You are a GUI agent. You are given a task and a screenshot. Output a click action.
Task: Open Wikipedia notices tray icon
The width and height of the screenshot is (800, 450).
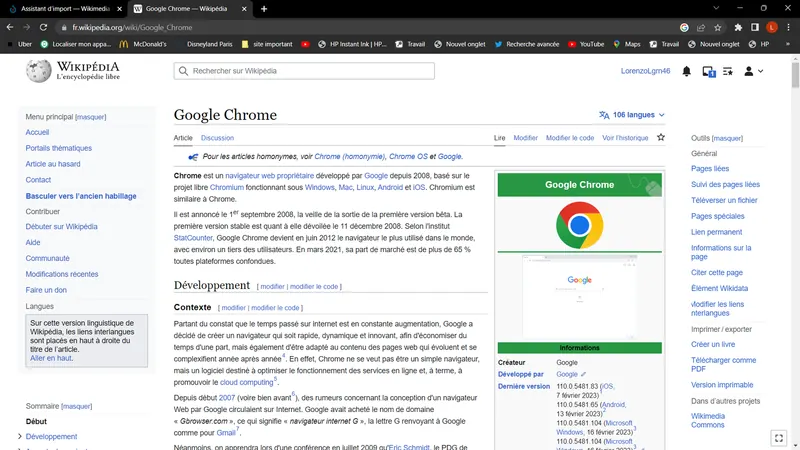click(x=709, y=72)
